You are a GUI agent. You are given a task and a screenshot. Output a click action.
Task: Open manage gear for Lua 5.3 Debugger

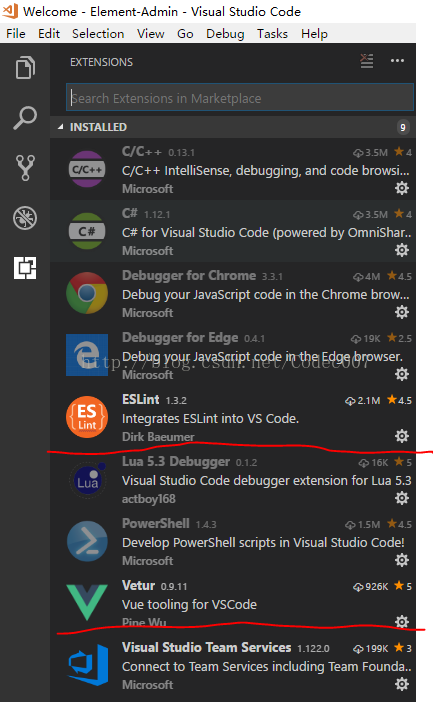point(402,498)
